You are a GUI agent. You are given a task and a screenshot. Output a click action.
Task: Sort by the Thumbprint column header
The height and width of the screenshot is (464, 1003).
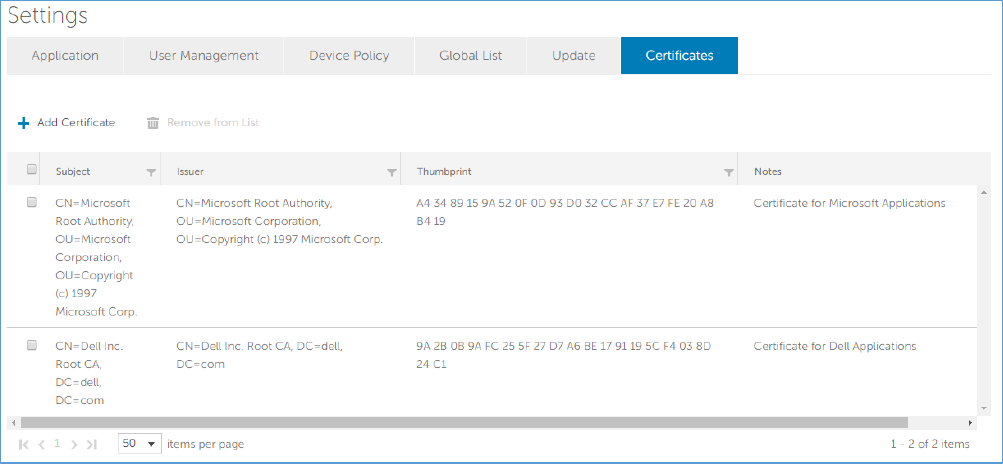(x=444, y=172)
